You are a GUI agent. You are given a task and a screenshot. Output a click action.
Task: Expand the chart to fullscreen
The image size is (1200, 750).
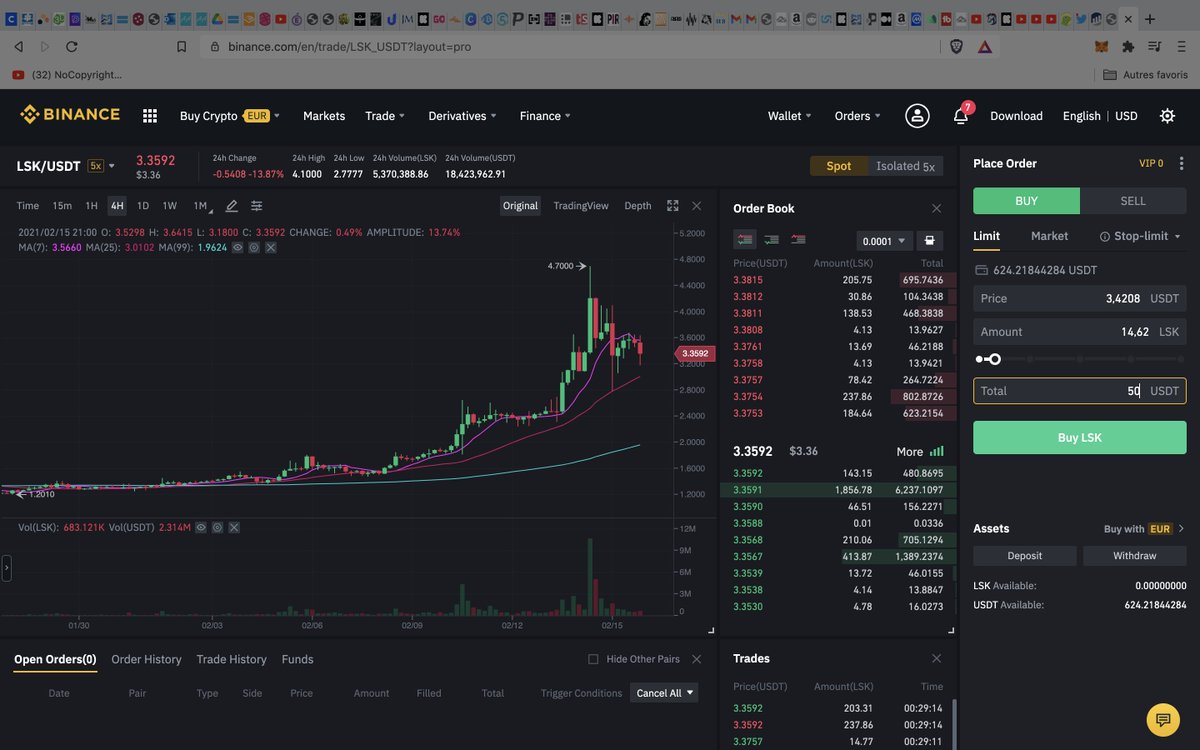click(x=672, y=206)
